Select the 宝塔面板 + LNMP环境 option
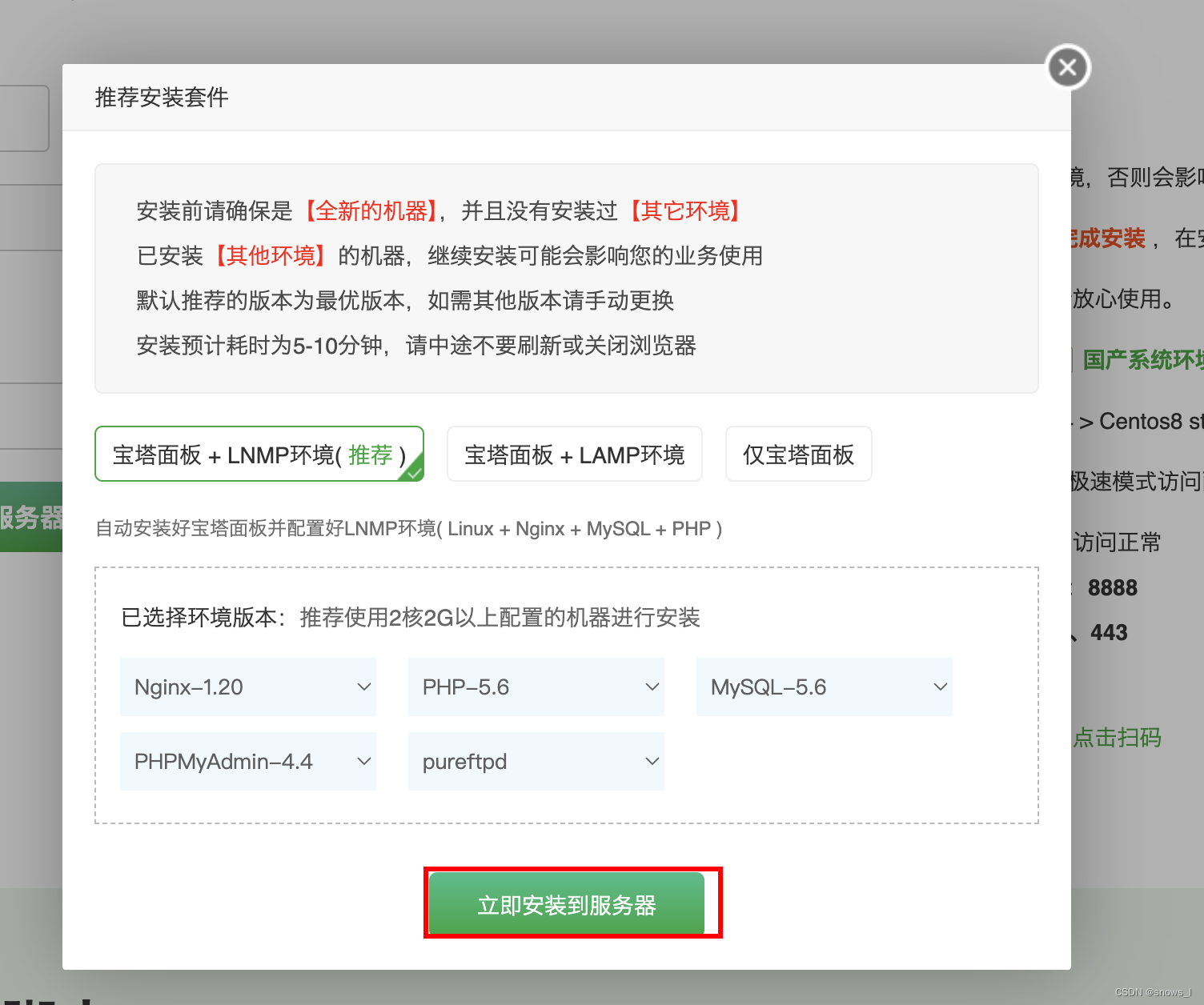 (x=259, y=454)
